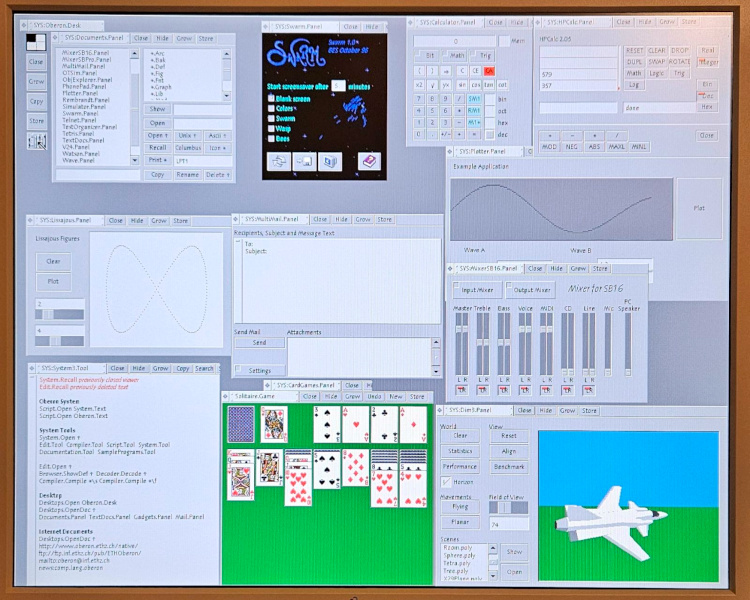Open the 'Delete ↑' popup in Documents panel

coord(218,175)
